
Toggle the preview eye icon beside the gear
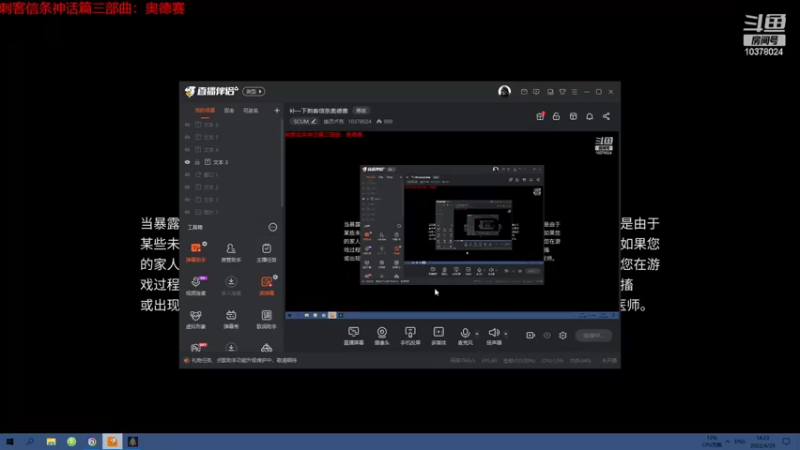[x=547, y=335]
